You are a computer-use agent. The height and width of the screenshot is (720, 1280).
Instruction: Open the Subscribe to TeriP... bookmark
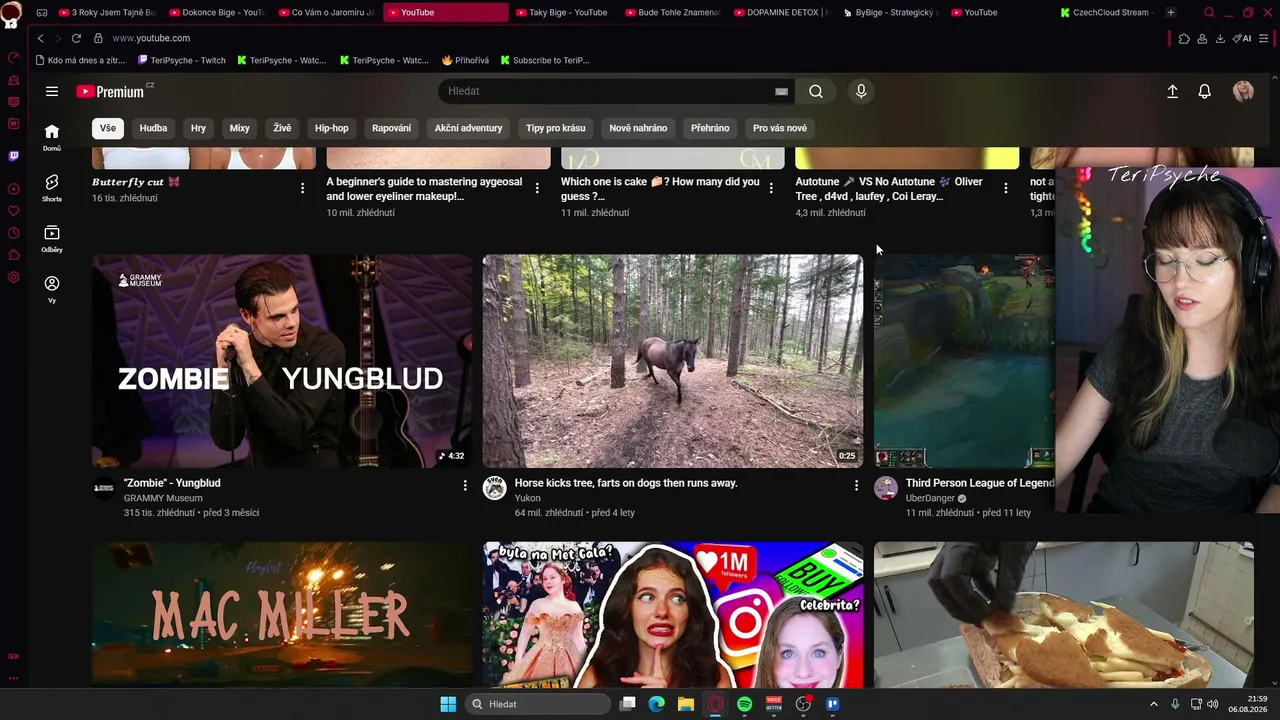[x=545, y=60]
